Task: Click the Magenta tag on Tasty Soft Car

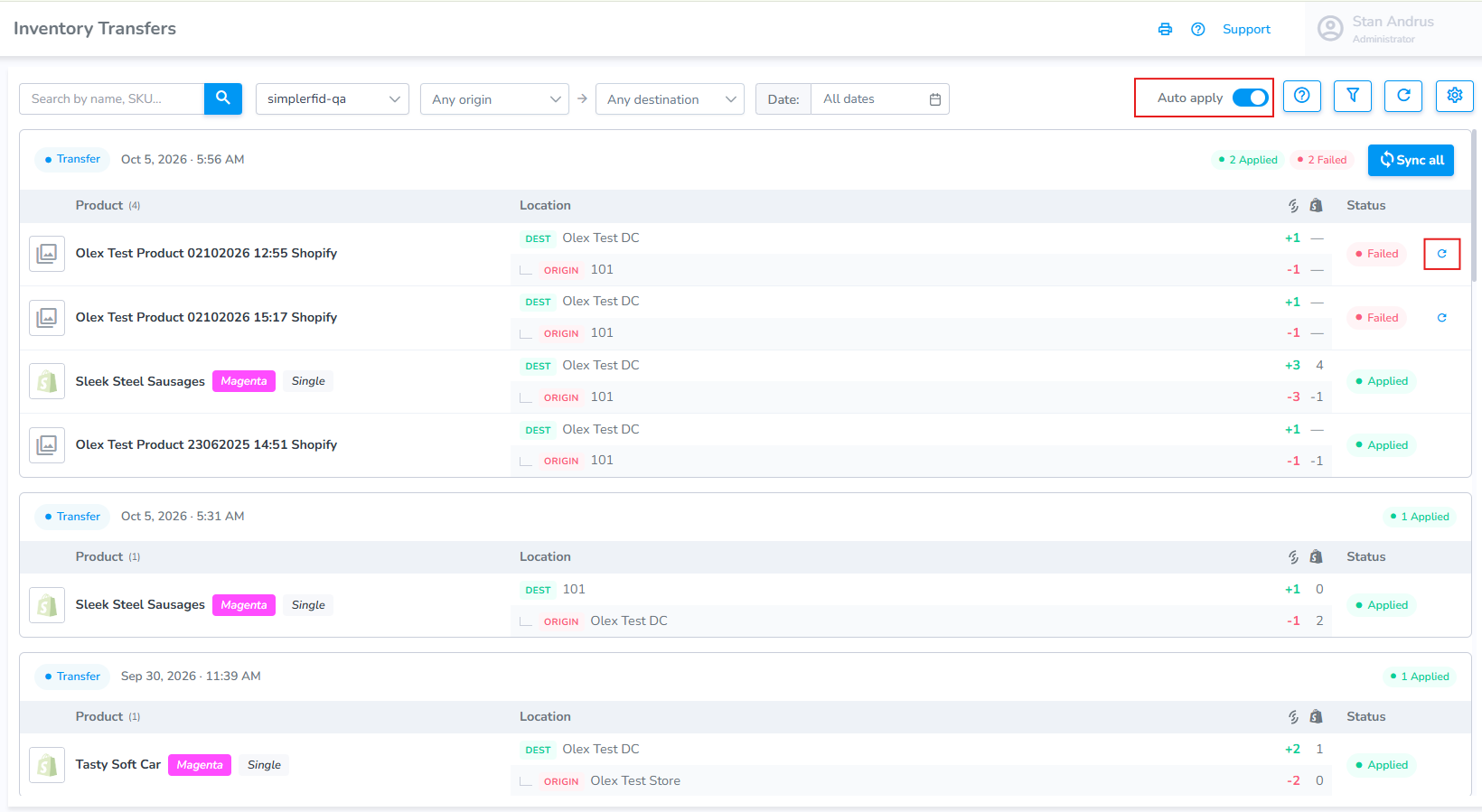Action: point(200,765)
